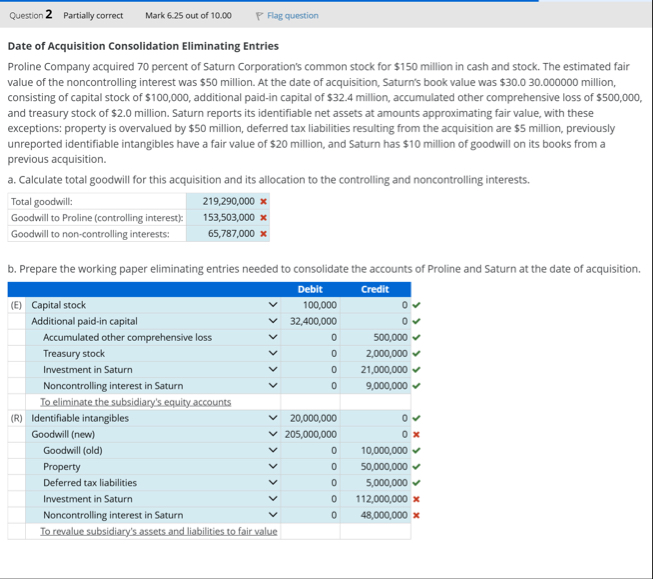Click the Debit column header

click(310, 289)
